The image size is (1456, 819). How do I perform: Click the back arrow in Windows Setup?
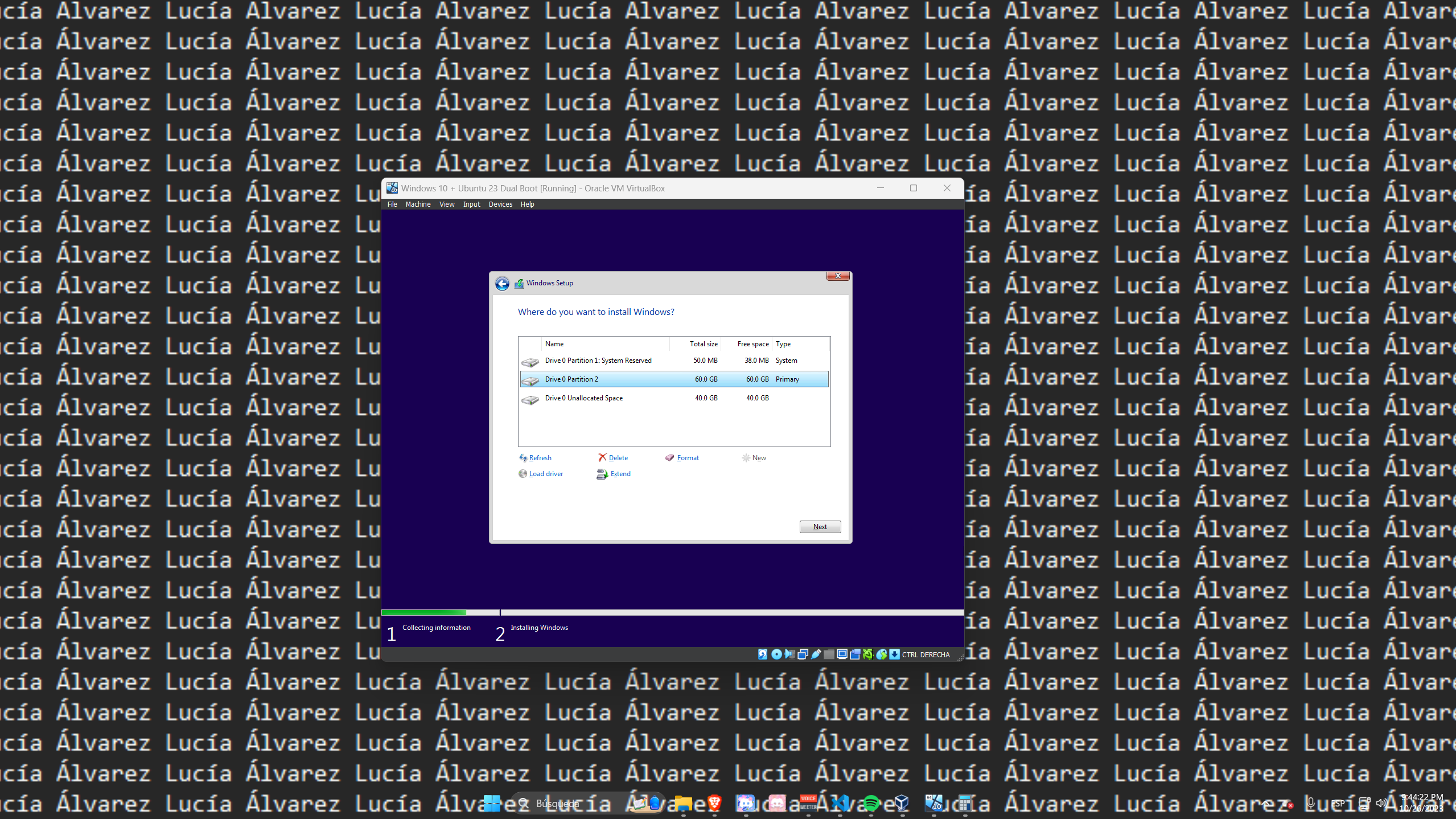click(503, 283)
